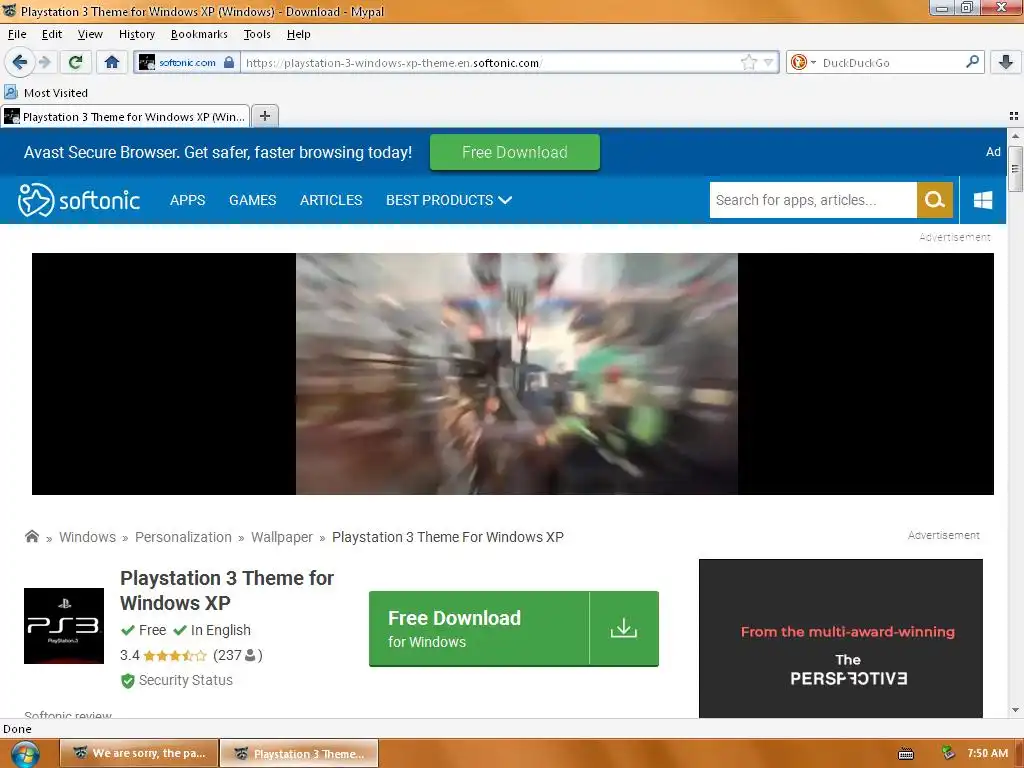Viewport: 1024px width, 768px height.
Task: Click the on-screen keyboard tray icon
Action: click(x=906, y=754)
